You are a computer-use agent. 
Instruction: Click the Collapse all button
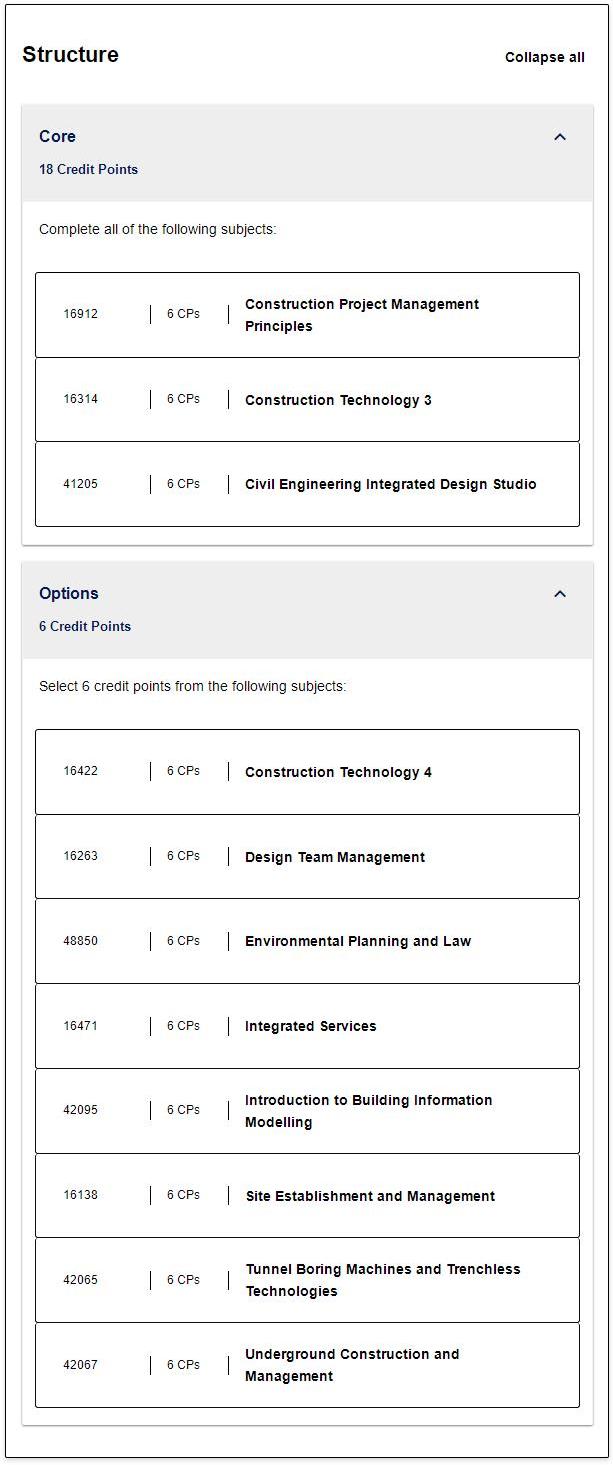pyautogui.click(x=544, y=57)
